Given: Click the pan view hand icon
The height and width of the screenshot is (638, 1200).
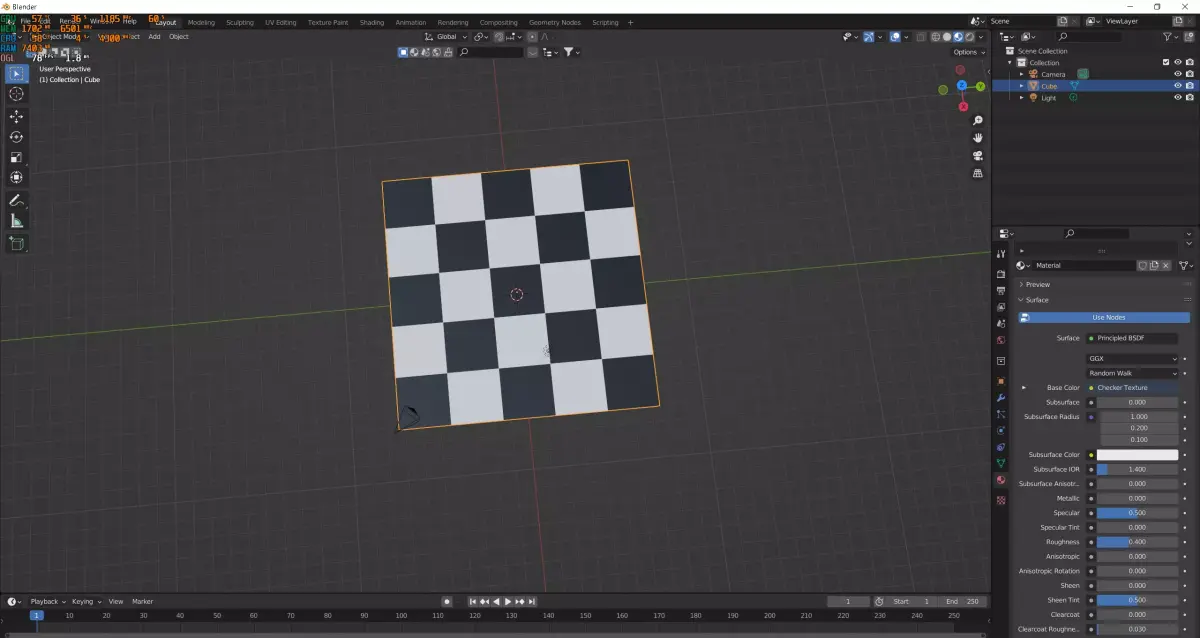Looking at the screenshot, I should coord(978,137).
